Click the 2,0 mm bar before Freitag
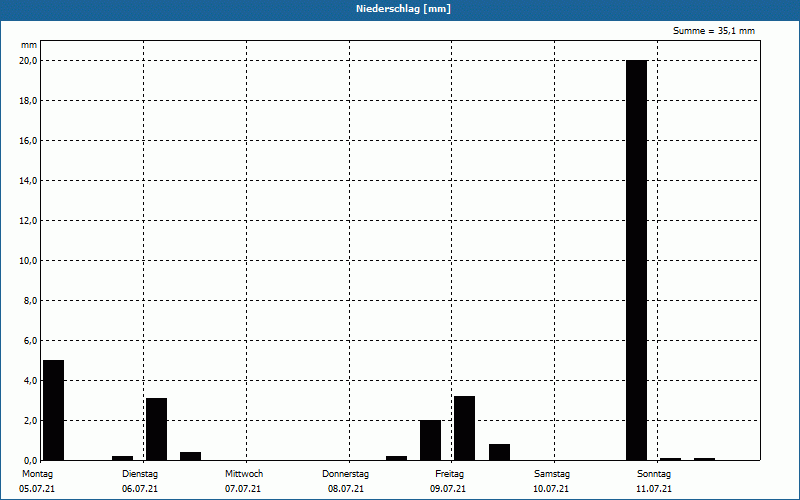This screenshot has width=800, height=500. (430, 440)
